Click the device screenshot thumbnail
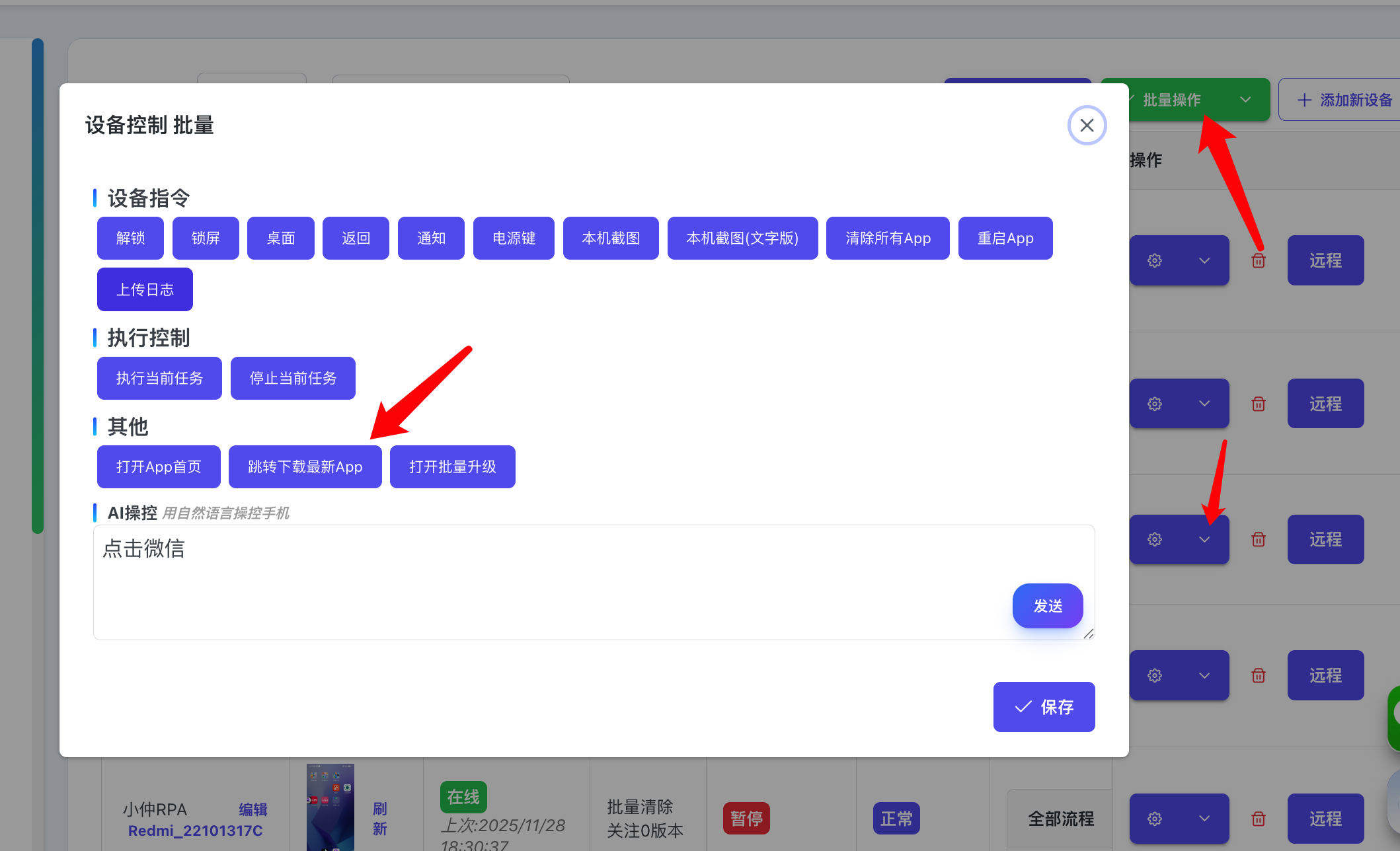 (x=331, y=806)
